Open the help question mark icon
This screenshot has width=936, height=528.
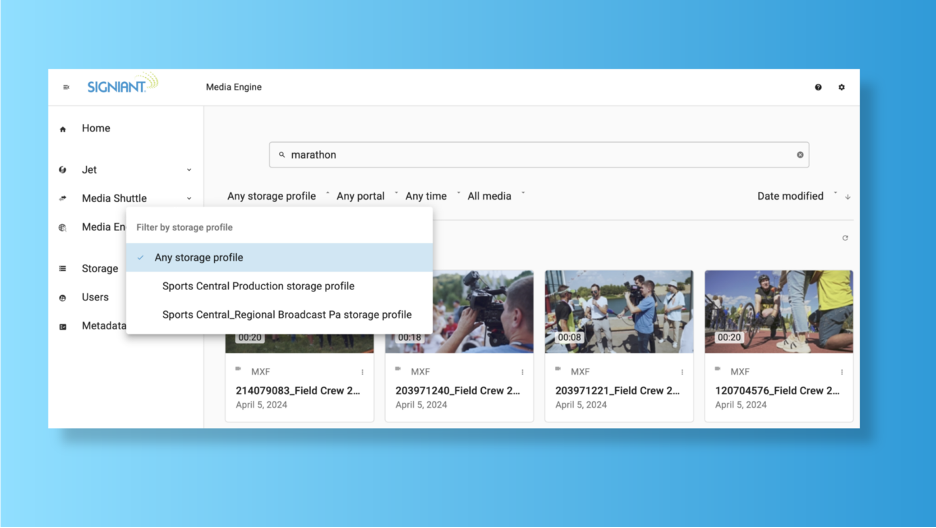click(x=818, y=87)
